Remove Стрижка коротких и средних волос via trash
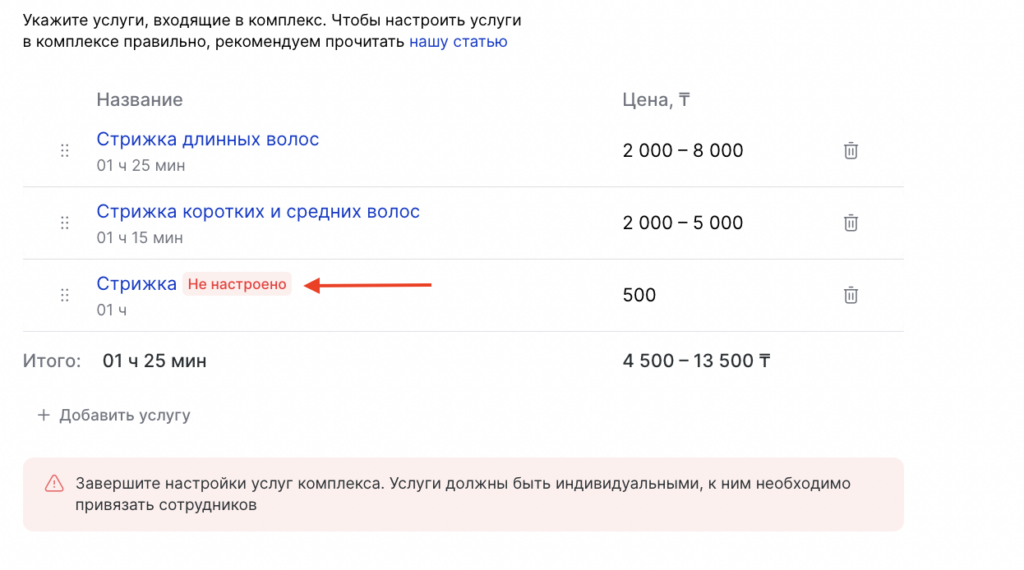1024x570 pixels. click(850, 223)
